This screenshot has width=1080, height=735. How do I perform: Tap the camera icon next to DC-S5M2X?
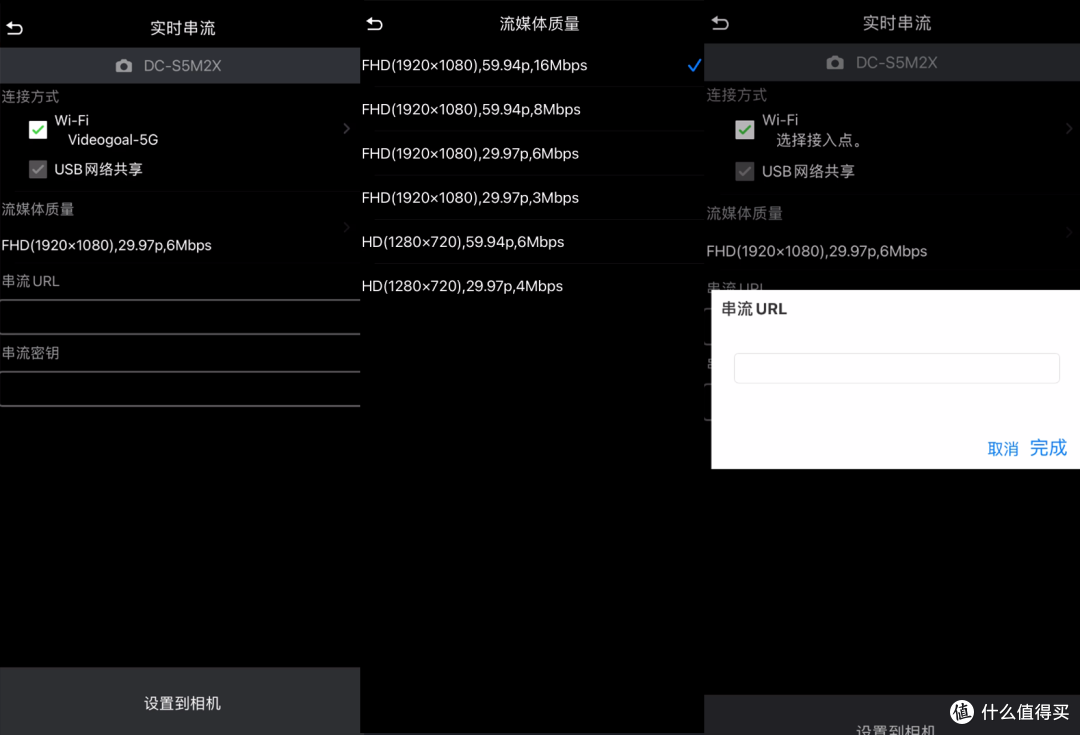[x=123, y=65]
